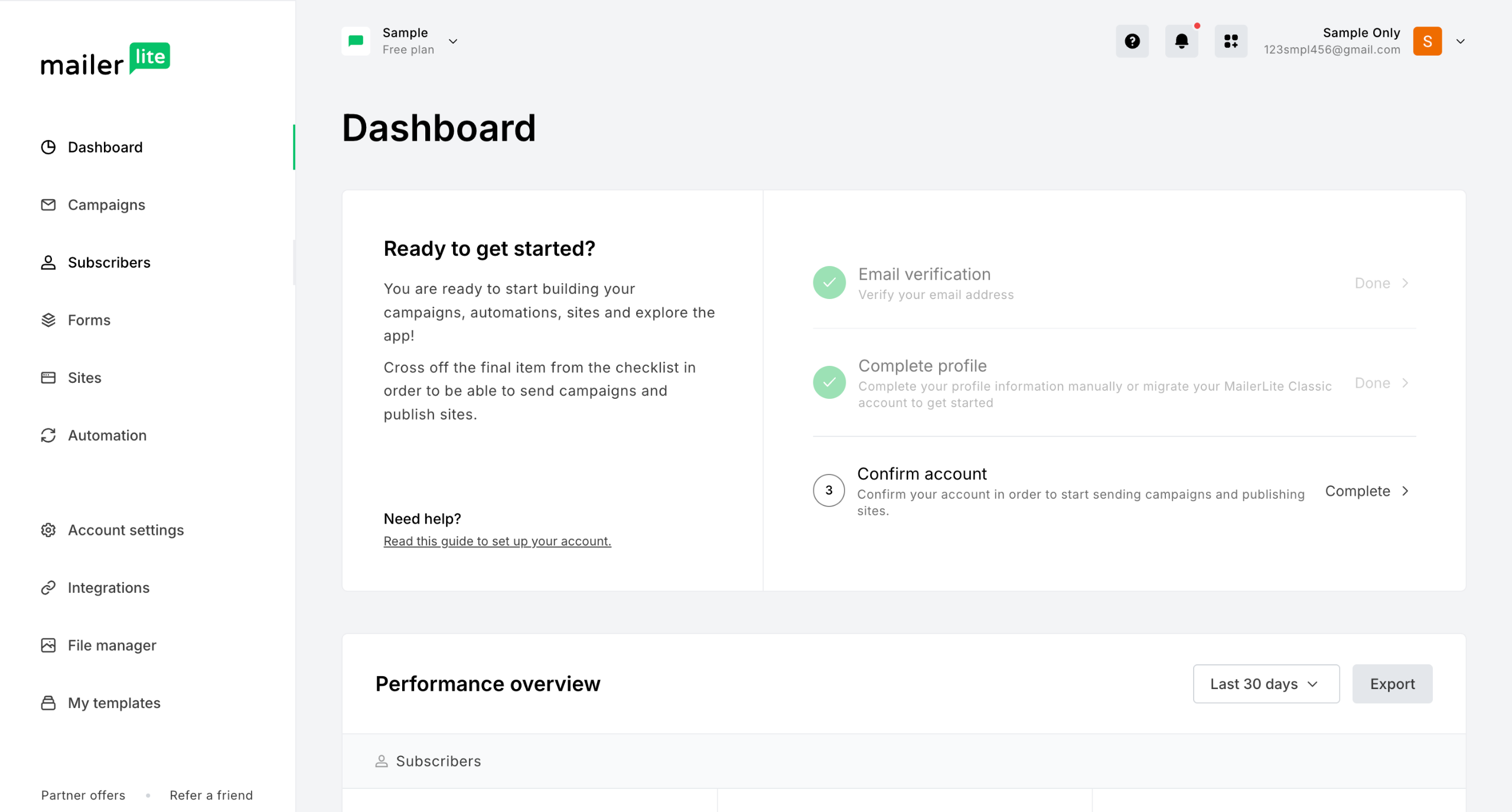Click the Automation refresh icon
Image resolution: width=1512 pixels, height=812 pixels.
(48, 436)
